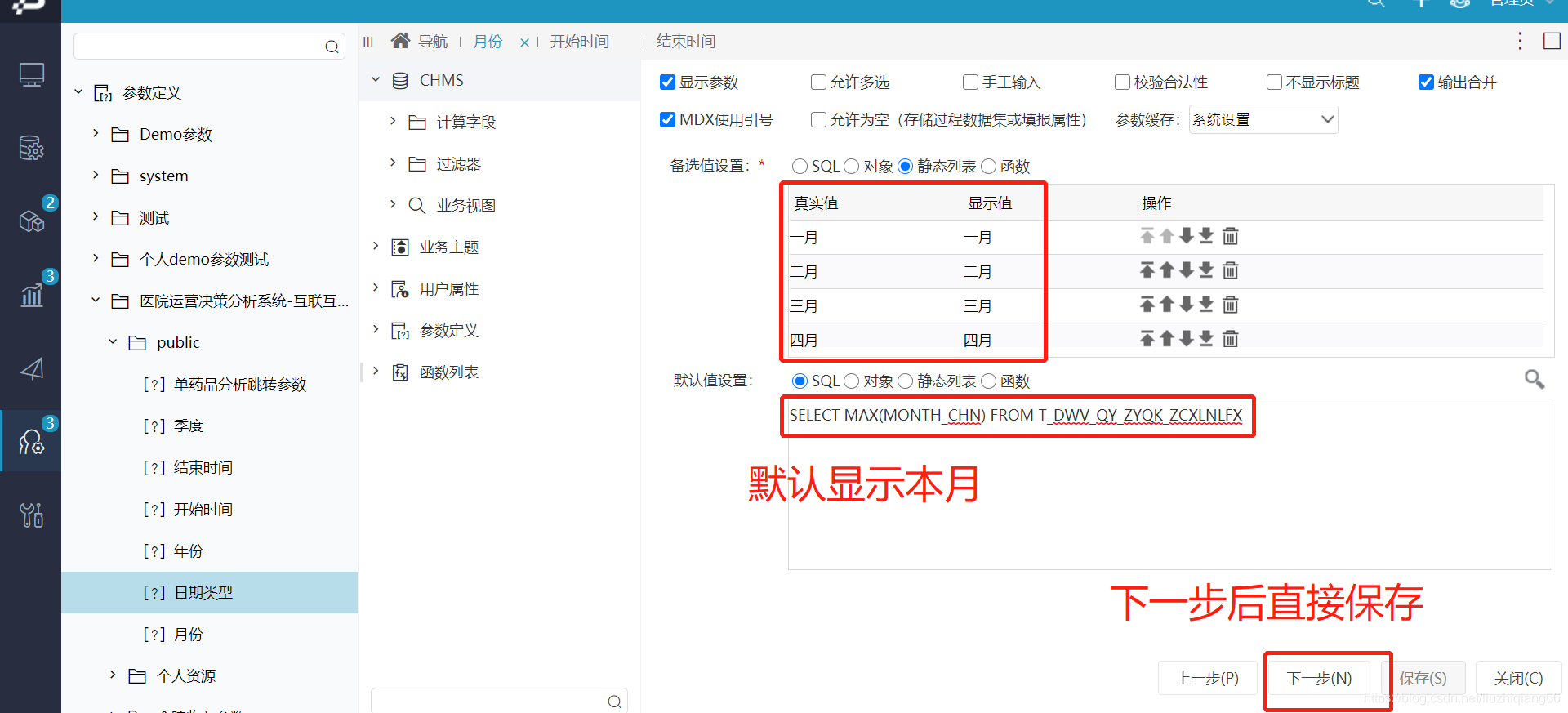The image size is (1568, 713).
Task: Select the 日期类型 parameter in the tree
Action: pyautogui.click(x=209, y=592)
